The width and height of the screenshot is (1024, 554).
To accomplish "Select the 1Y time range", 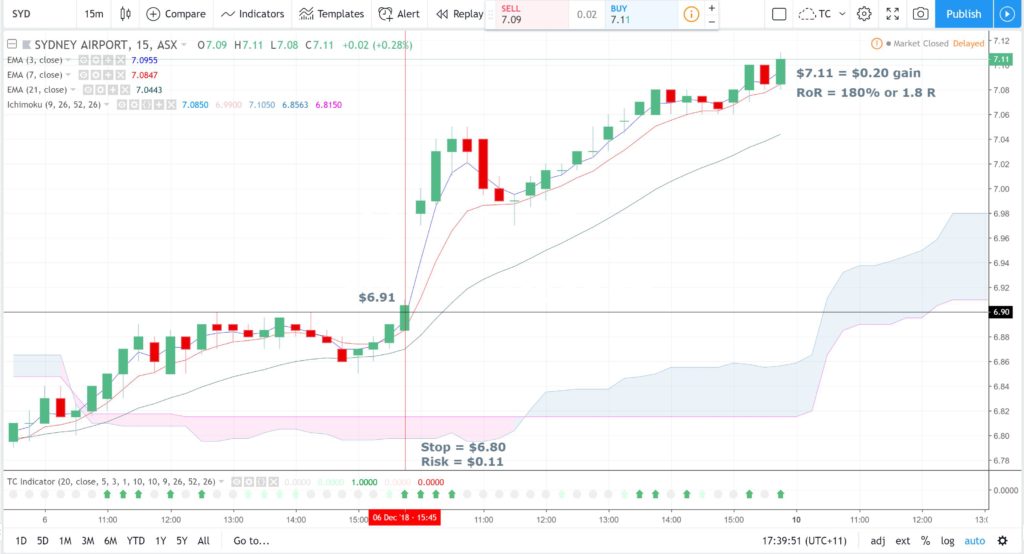I will (x=160, y=540).
